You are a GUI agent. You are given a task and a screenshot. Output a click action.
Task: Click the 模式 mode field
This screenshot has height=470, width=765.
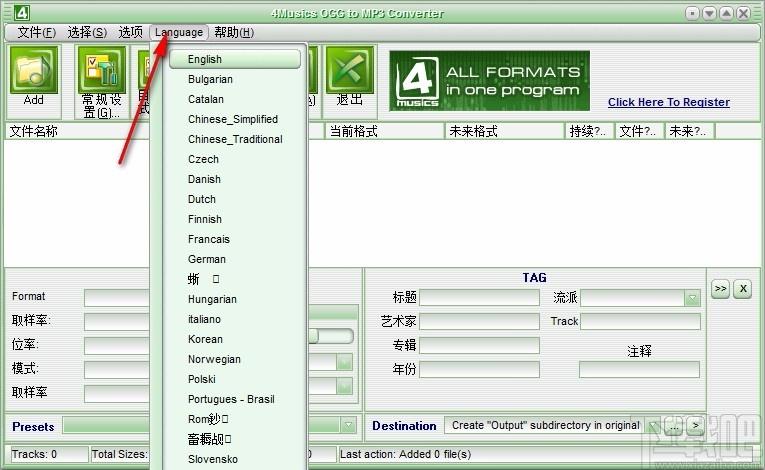[117, 369]
